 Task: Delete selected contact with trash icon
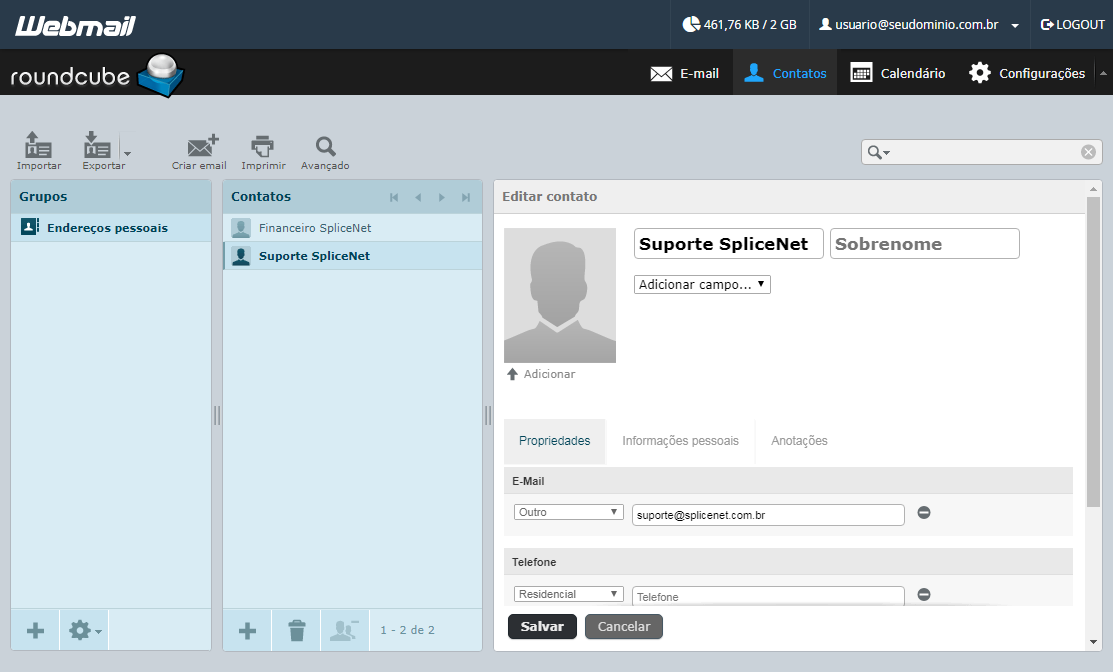[297, 630]
